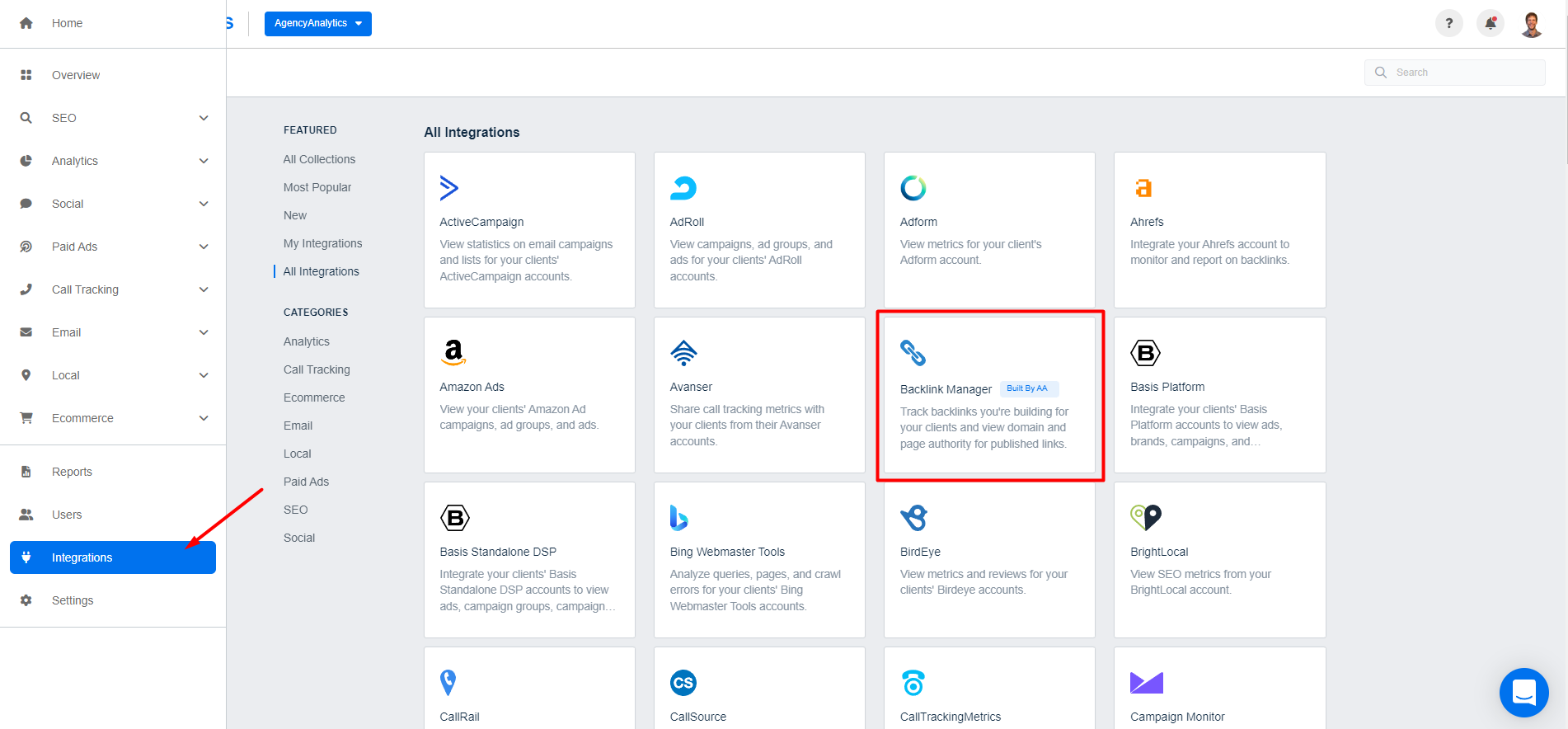
Task: Click the Bing Webmaster Tools logo
Action: pyautogui.click(x=678, y=518)
